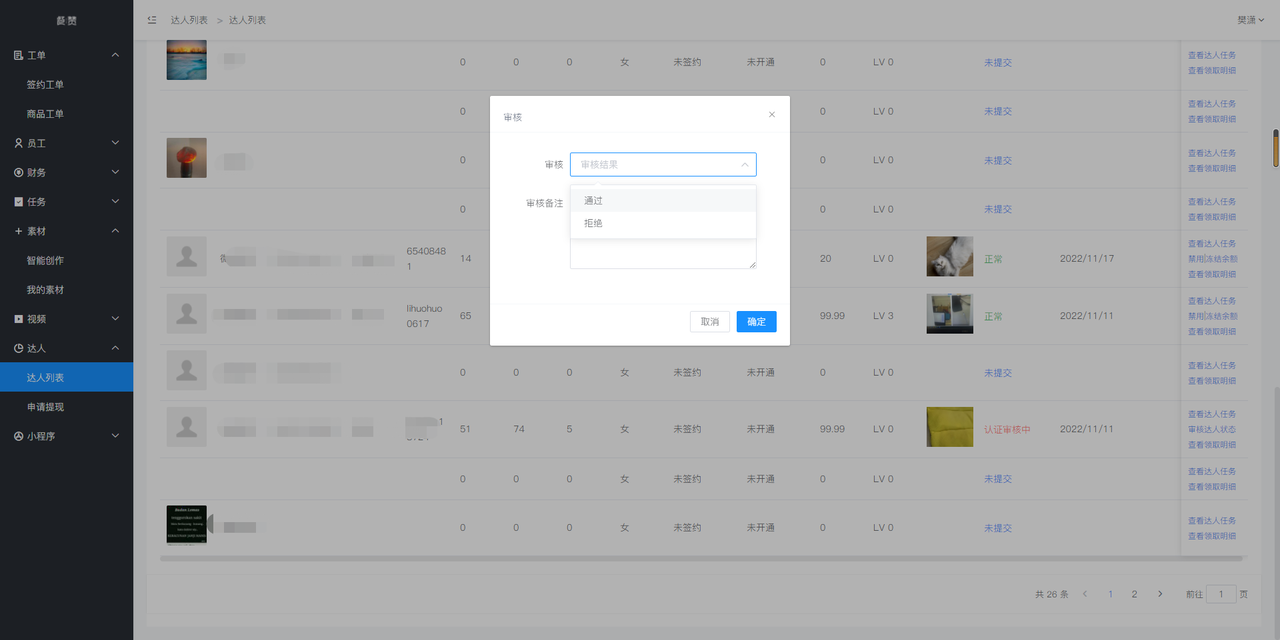Click the next page arrow in pagination

point(1160,594)
